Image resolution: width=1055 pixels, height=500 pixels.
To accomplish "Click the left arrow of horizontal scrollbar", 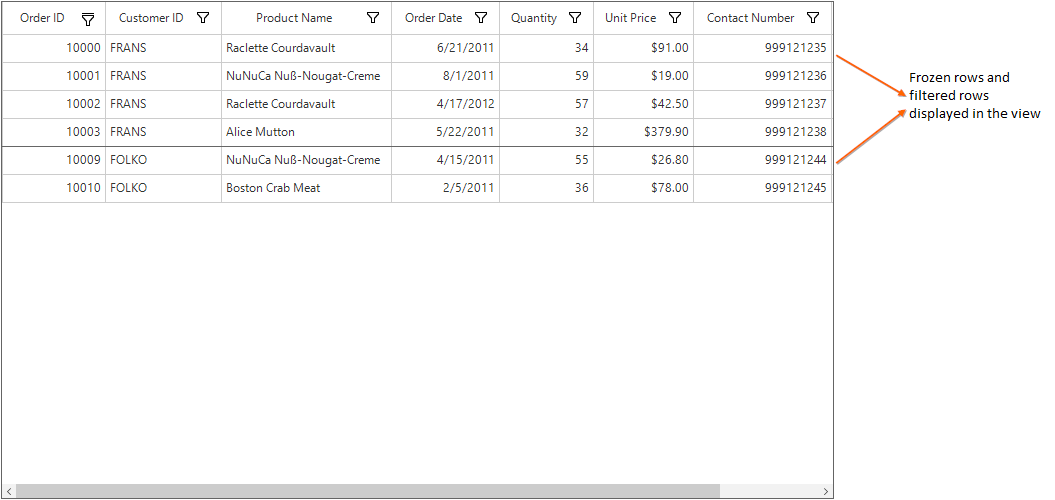I will pyautogui.click(x=9, y=491).
